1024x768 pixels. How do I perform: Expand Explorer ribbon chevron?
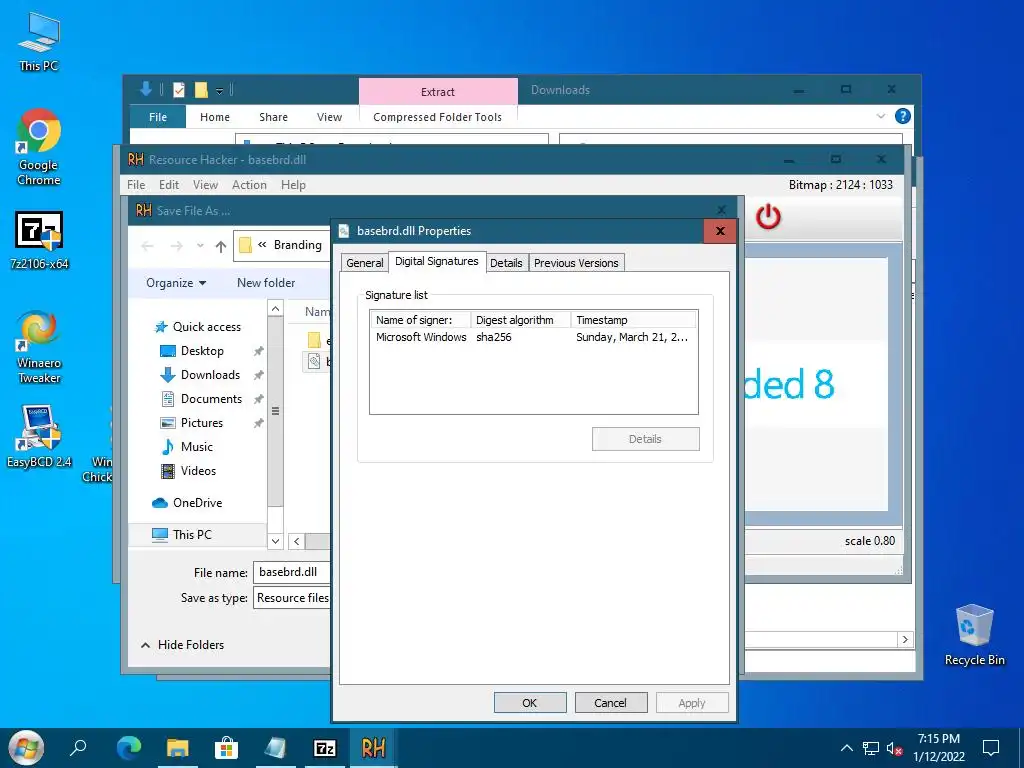click(880, 116)
